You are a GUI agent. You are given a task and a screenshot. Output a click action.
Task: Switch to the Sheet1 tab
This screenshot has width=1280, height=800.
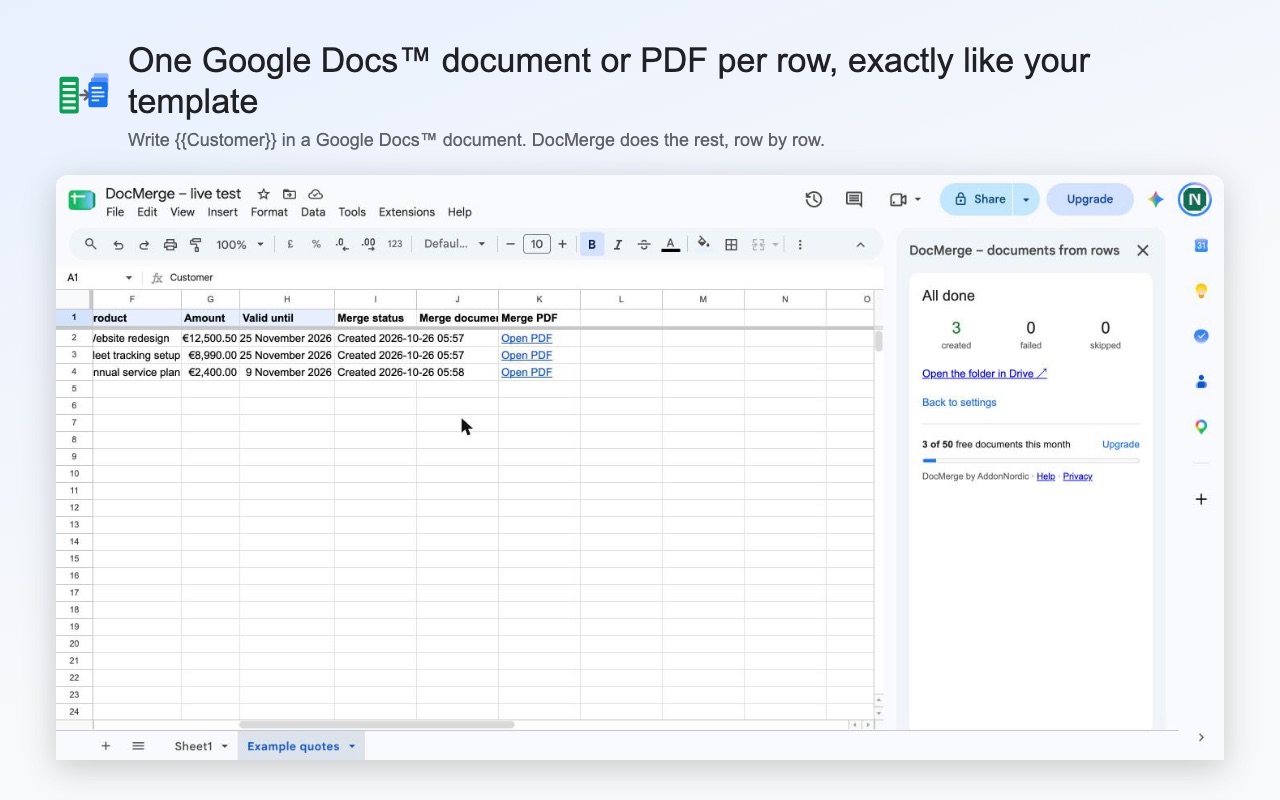click(193, 746)
